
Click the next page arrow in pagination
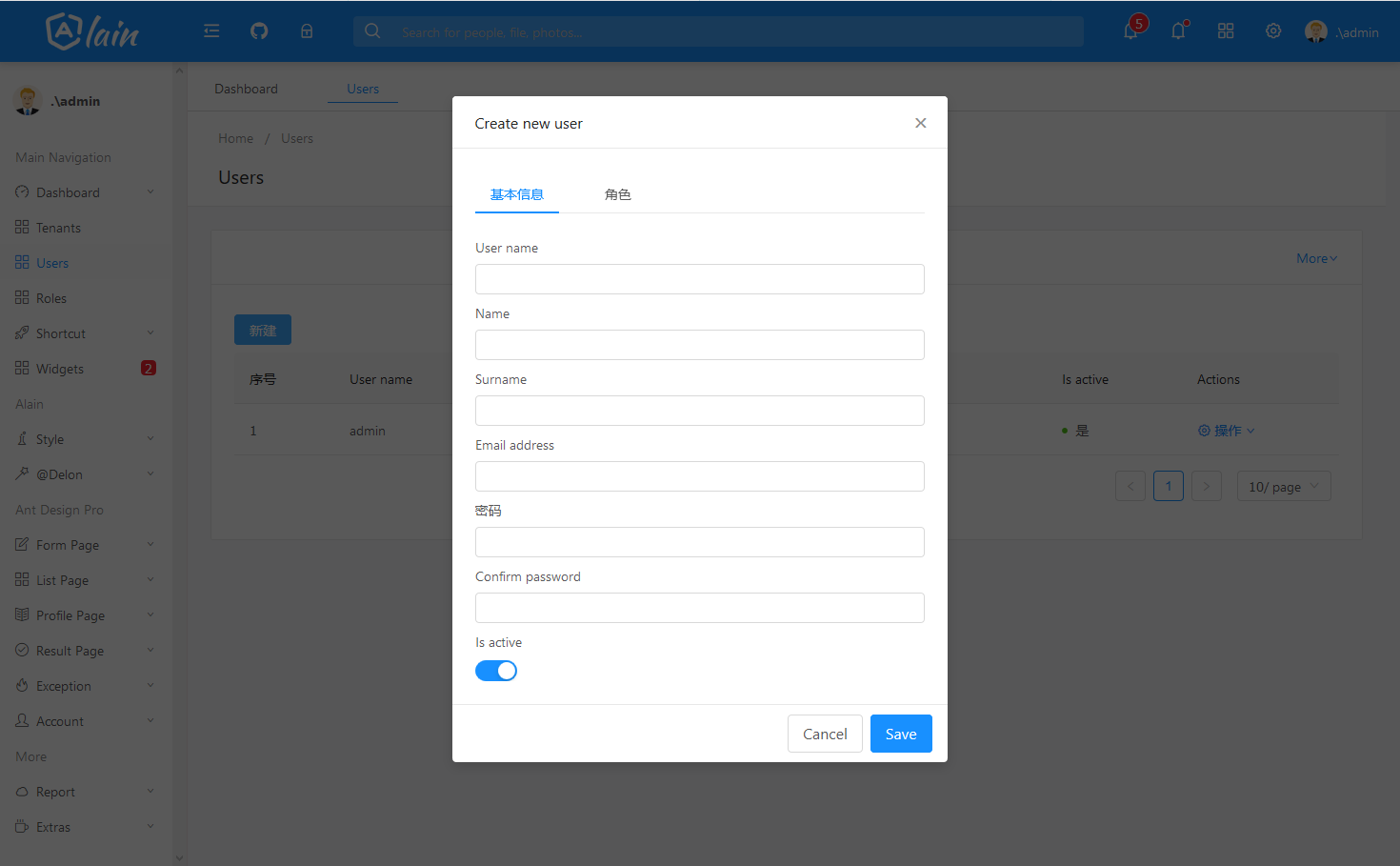click(x=1207, y=486)
